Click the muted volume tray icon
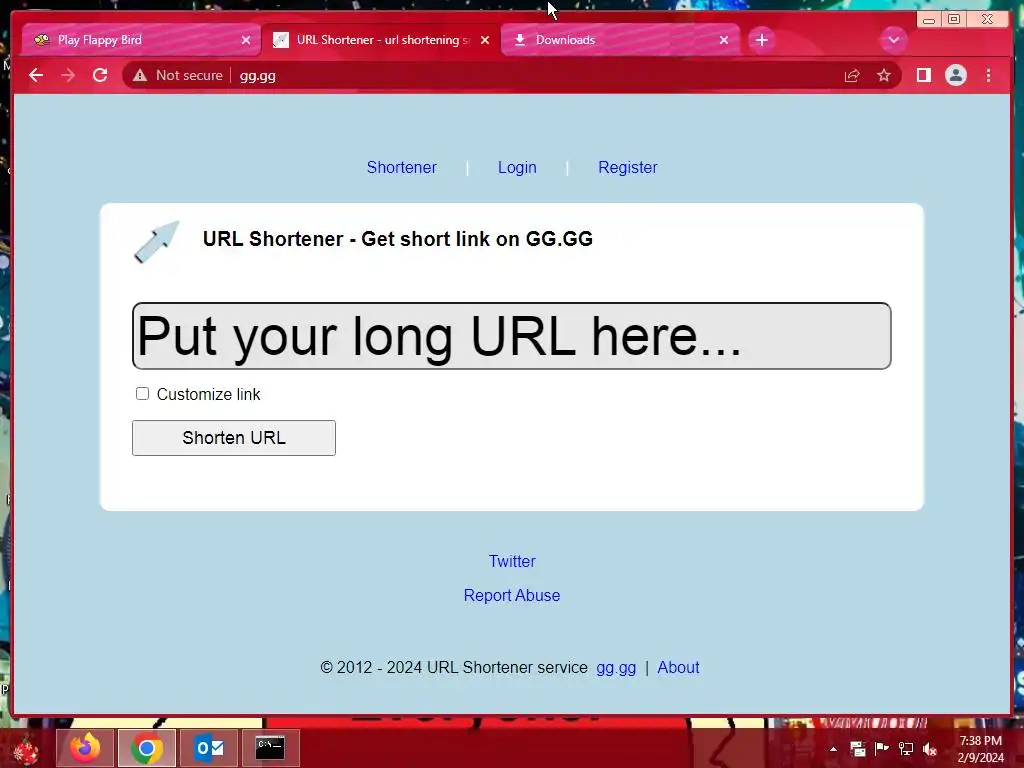The image size is (1024, 768). click(930, 749)
